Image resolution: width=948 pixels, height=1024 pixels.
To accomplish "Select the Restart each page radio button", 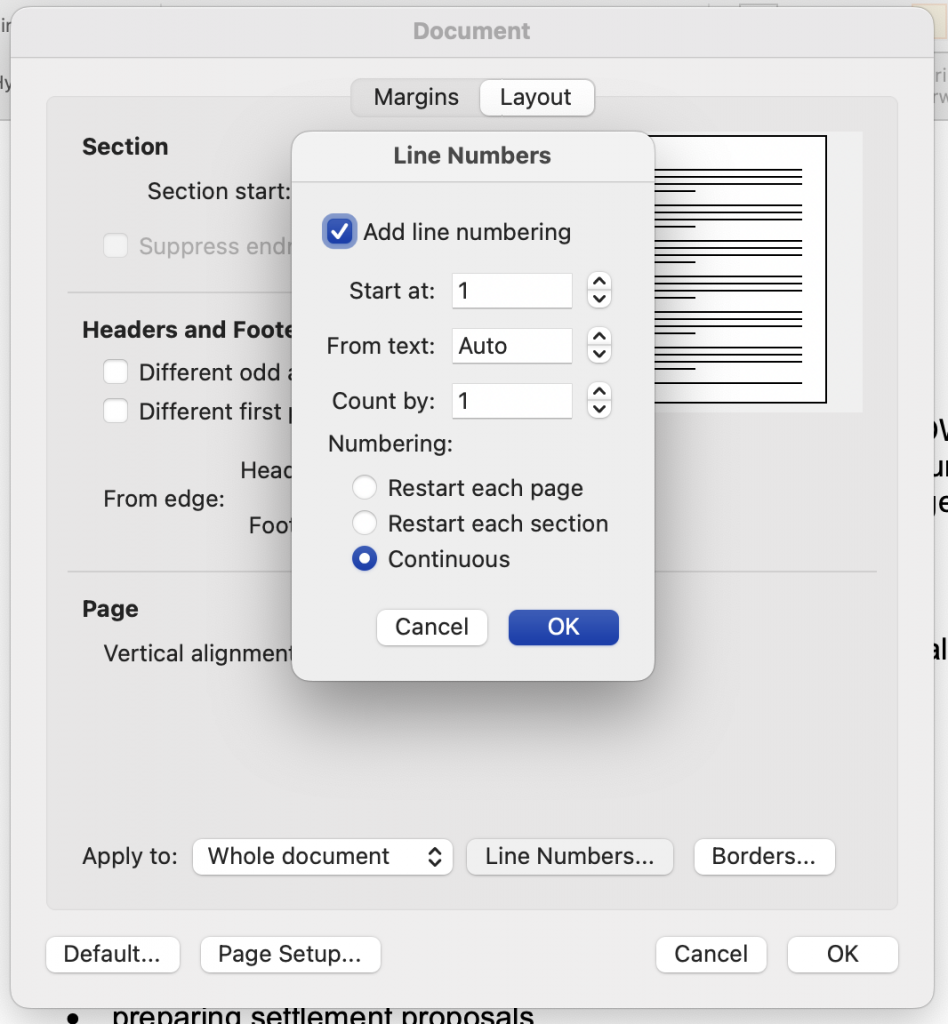I will (364, 487).
